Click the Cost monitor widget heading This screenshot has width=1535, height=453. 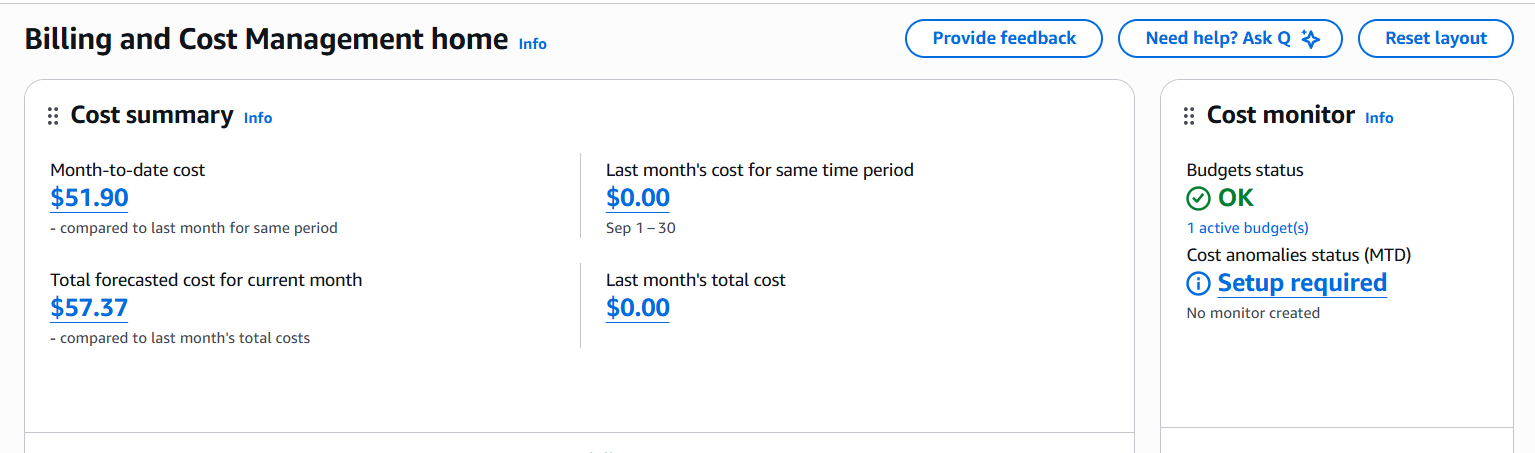click(x=1280, y=116)
